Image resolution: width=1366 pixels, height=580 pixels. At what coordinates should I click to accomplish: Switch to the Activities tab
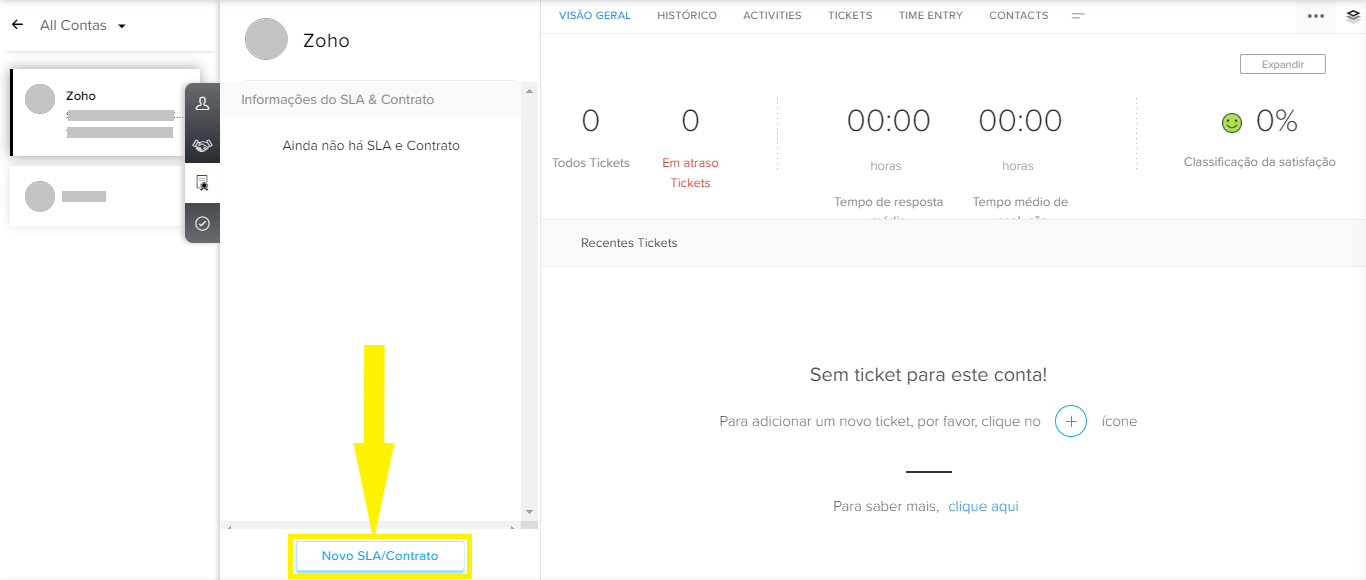[772, 15]
